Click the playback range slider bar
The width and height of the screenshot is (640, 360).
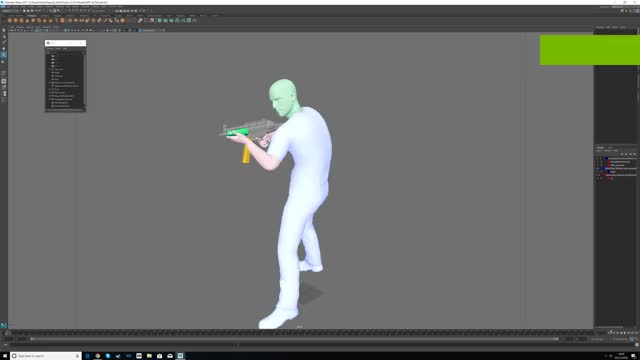(295, 339)
